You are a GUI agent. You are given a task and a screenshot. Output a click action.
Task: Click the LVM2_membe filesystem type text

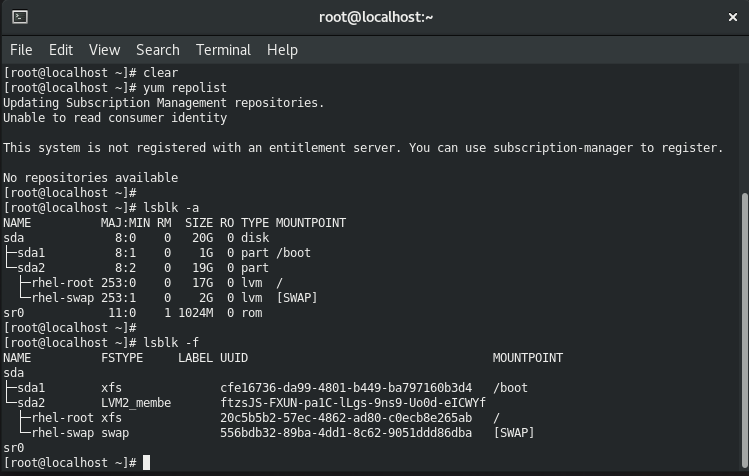click(136, 403)
